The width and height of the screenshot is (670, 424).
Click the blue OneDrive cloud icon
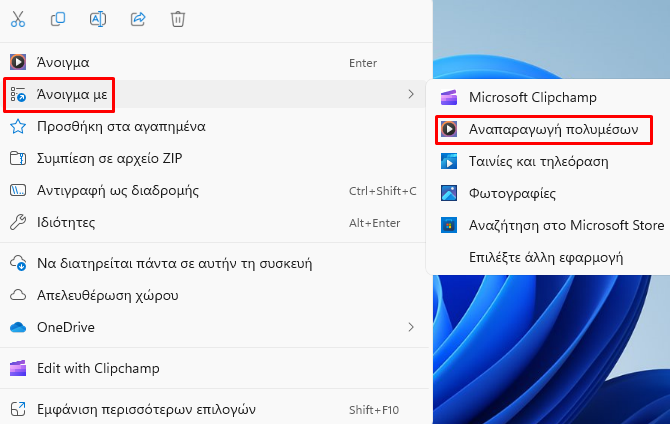click(x=18, y=327)
